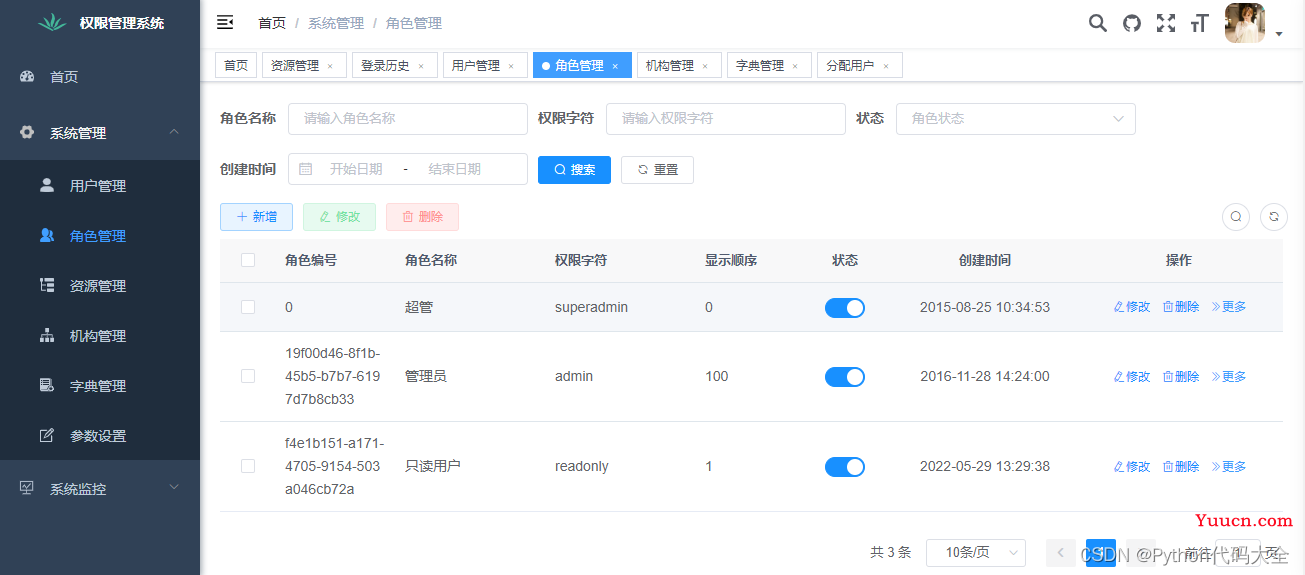Switch to 首页 tab

[x=236, y=65]
